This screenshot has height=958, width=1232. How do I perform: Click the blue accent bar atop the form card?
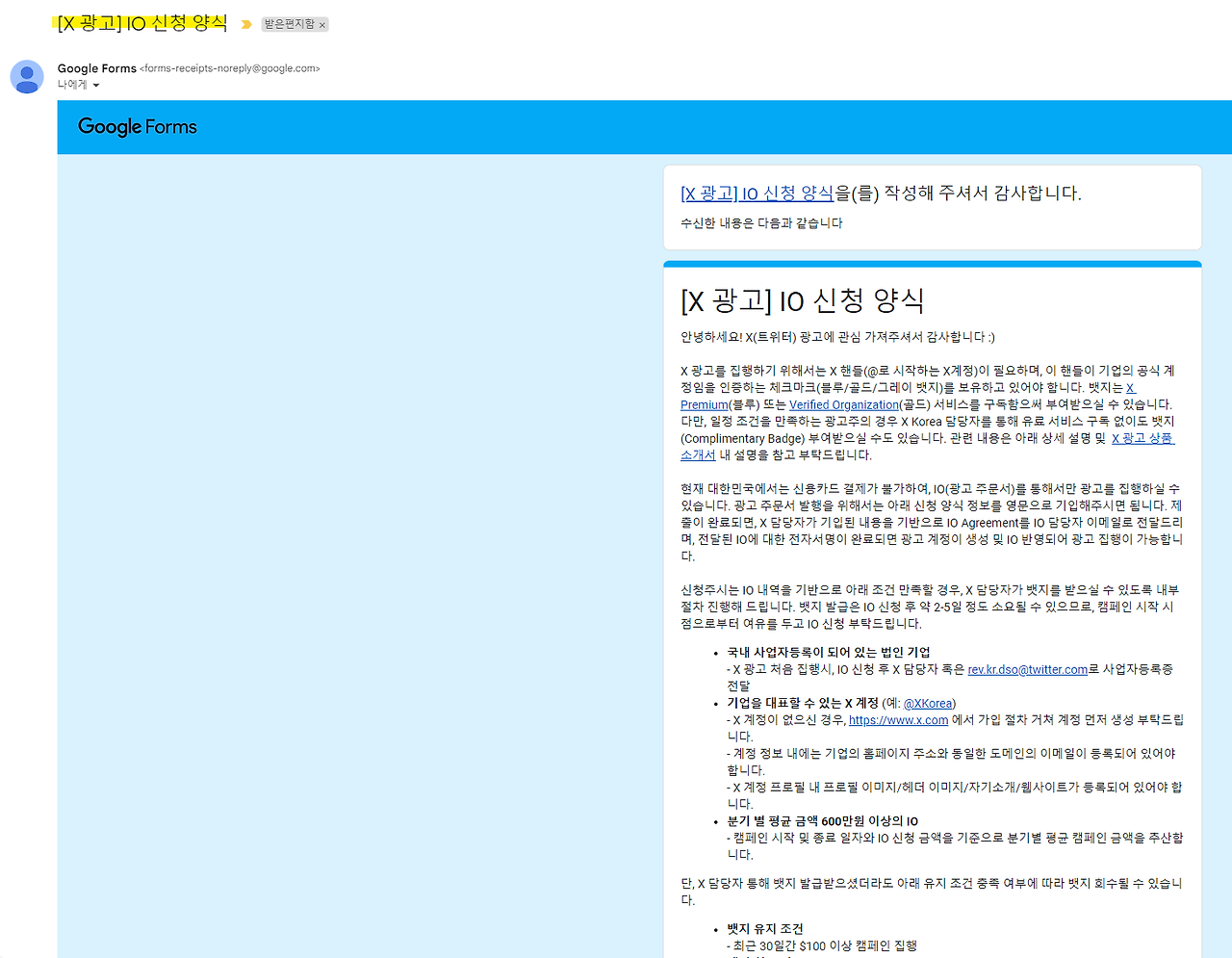tap(932, 262)
